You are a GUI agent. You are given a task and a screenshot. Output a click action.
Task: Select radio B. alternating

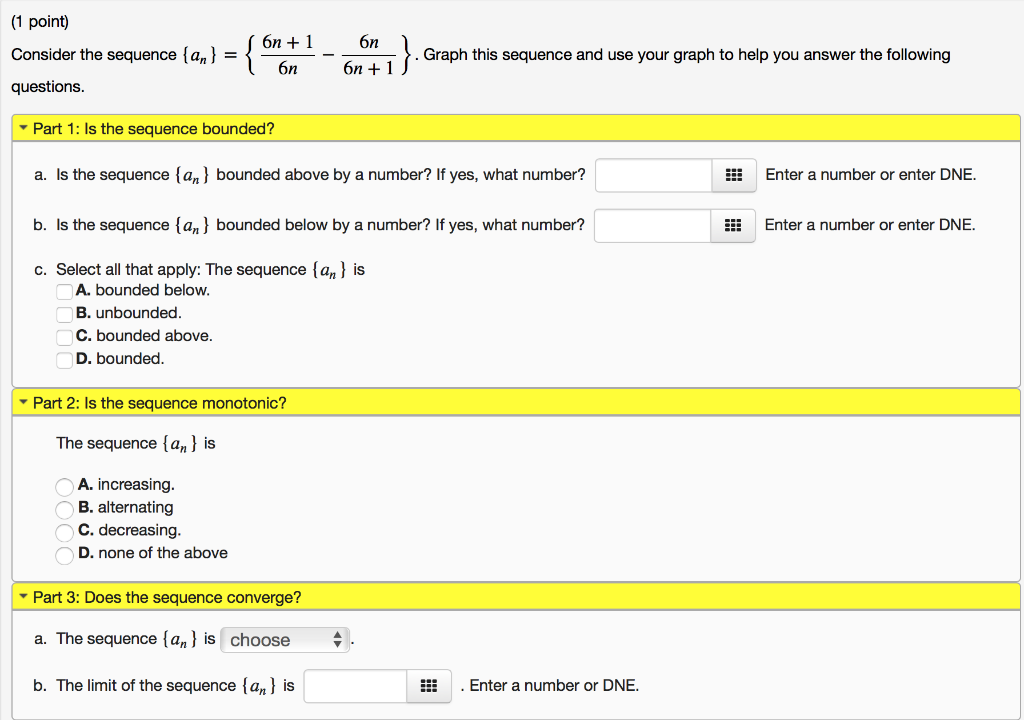point(64,510)
